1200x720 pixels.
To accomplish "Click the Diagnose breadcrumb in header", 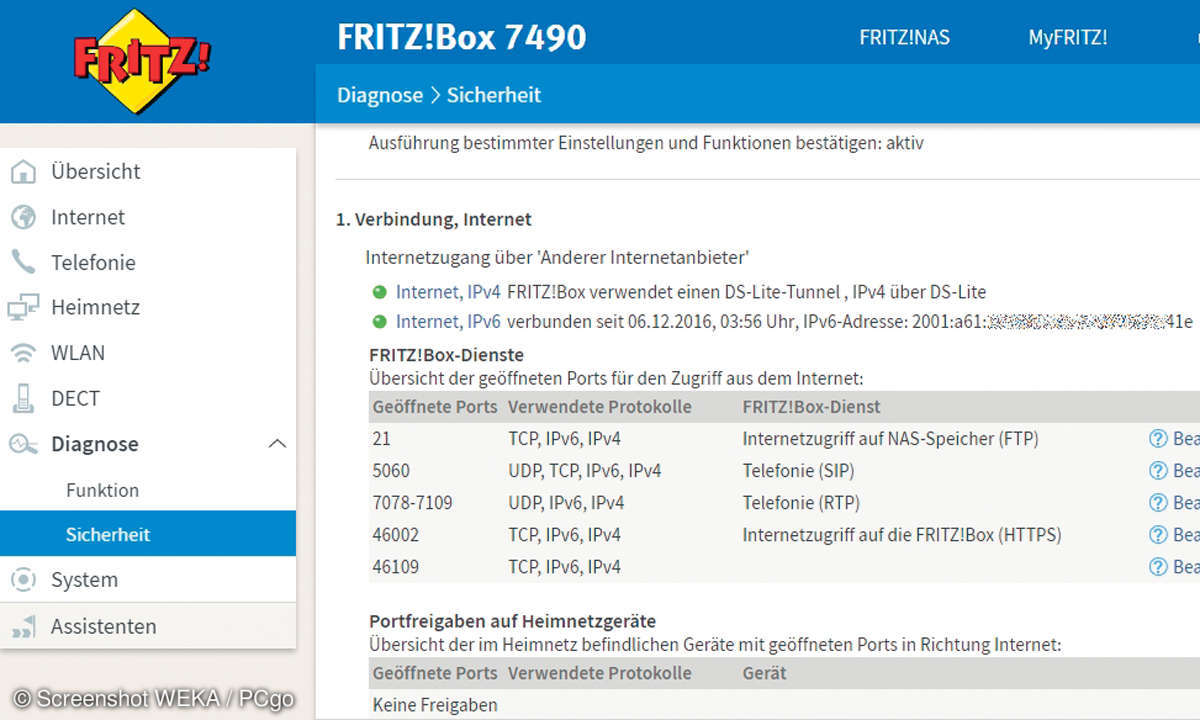I will (x=379, y=95).
